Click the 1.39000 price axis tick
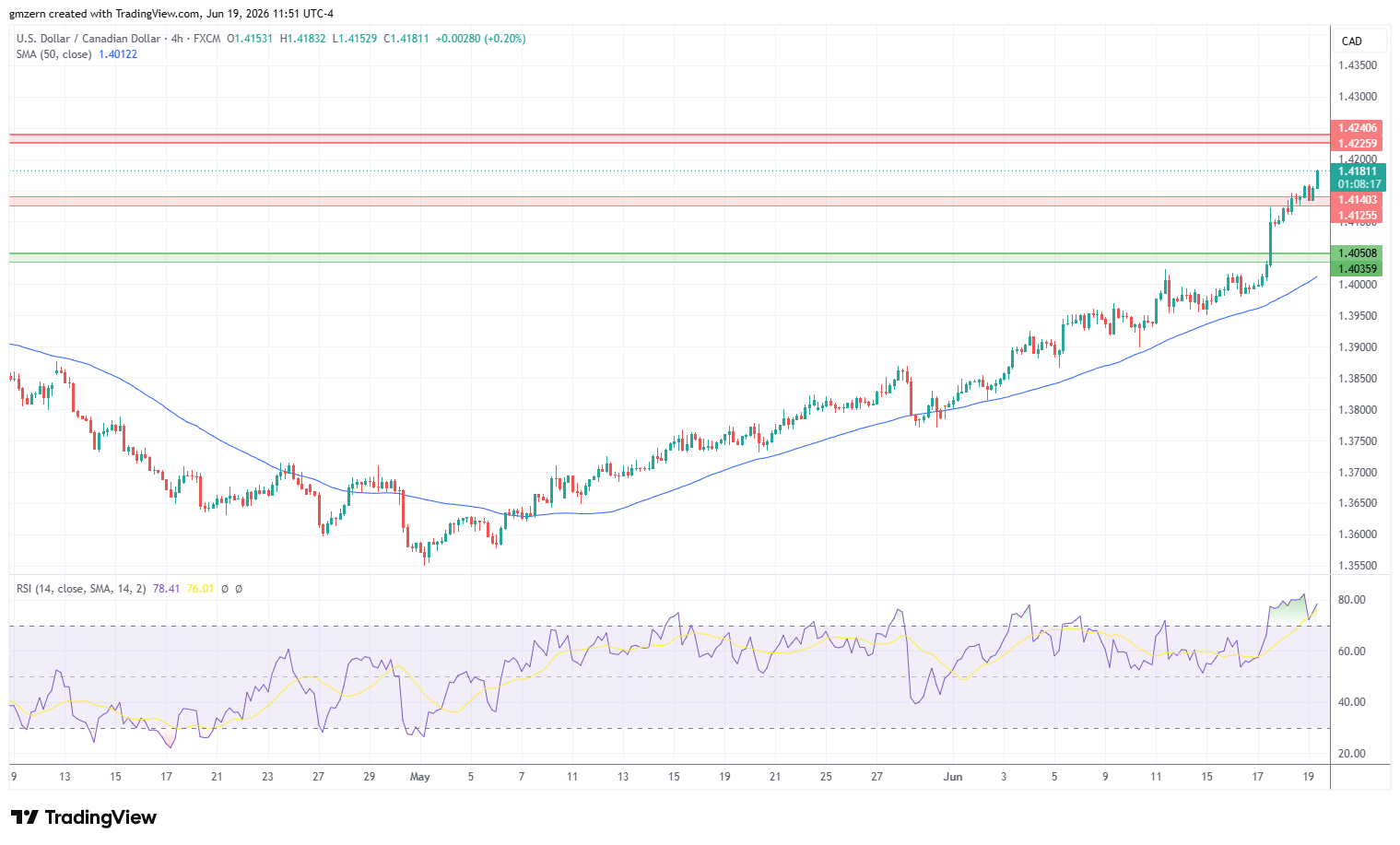This screenshot has width=1400, height=845. pos(1358,347)
